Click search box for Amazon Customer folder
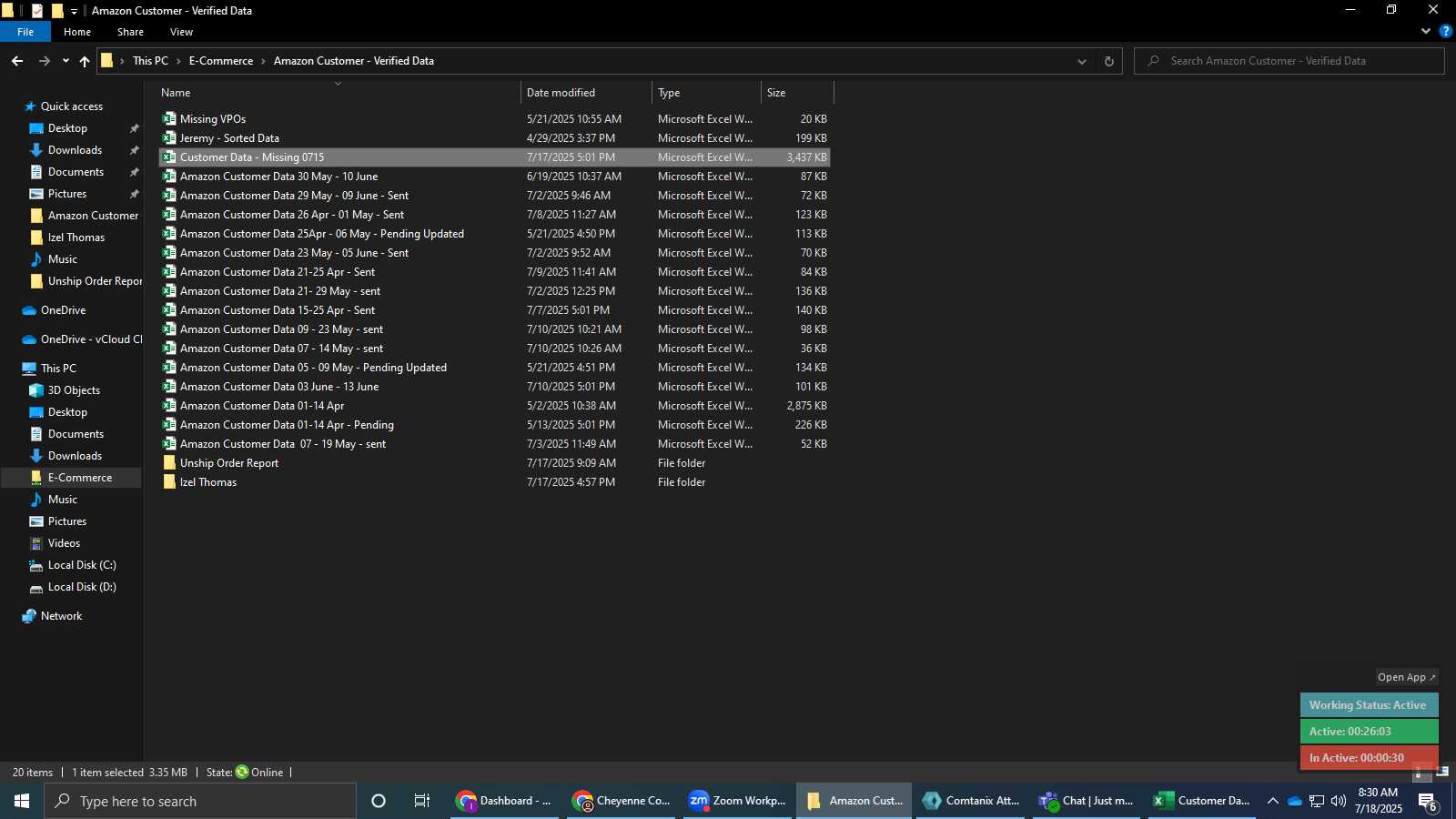The height and width of the screenshot is (819, 1456). 1289,61
